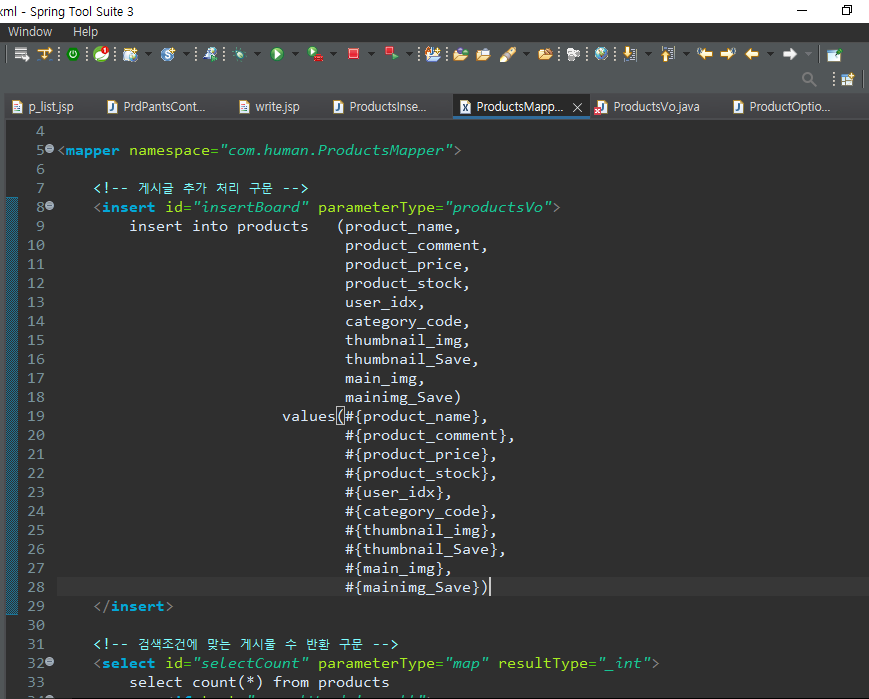This screenshot has width=869, height=699.
Task: Click the Debug bug icon
Action: click(x=240, y=54)
